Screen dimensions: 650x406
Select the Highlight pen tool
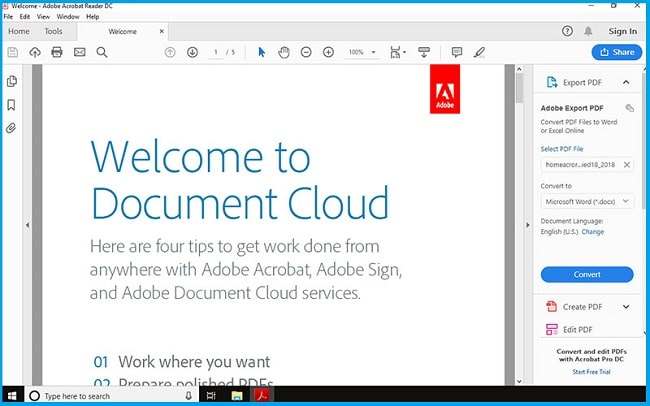coord(479,52)
